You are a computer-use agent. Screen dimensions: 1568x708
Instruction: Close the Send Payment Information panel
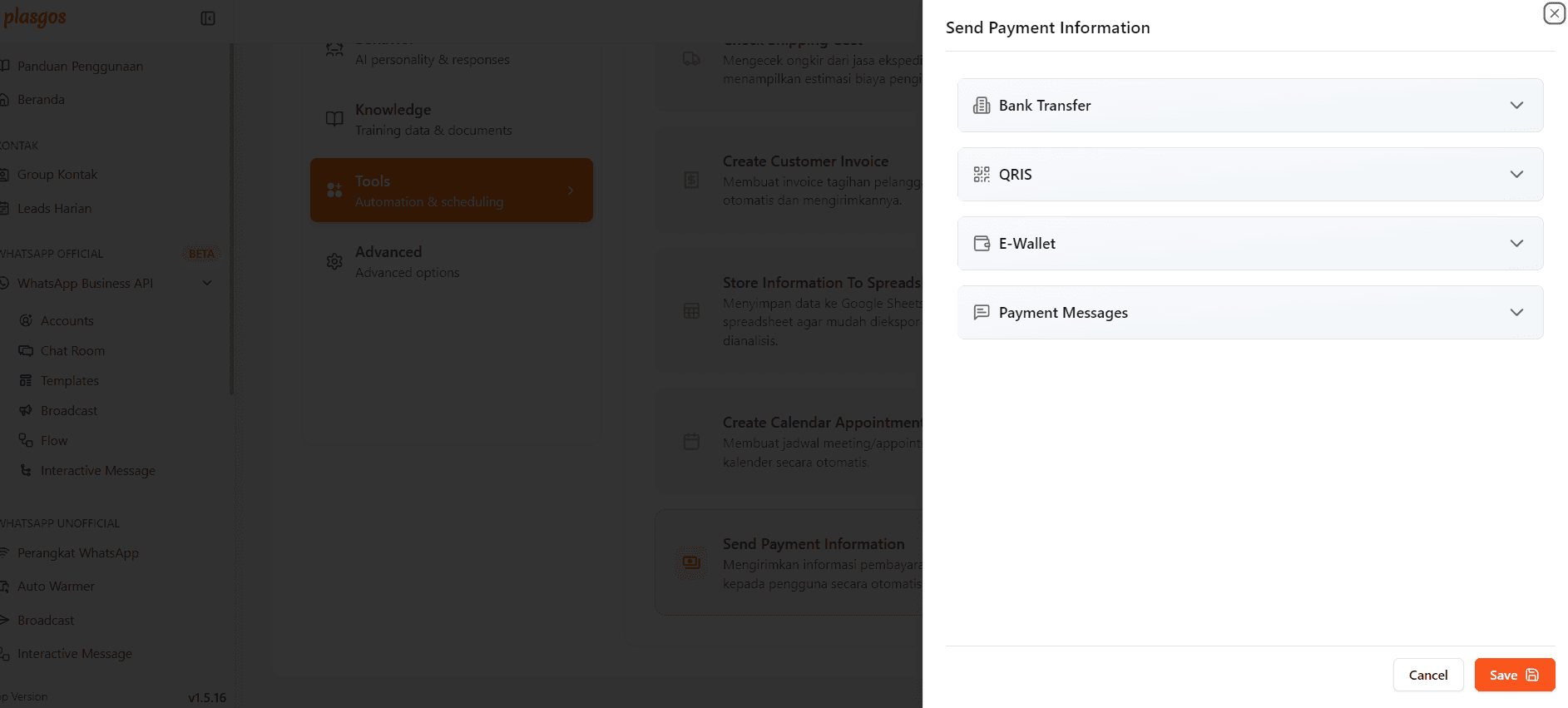[1554, 13]
